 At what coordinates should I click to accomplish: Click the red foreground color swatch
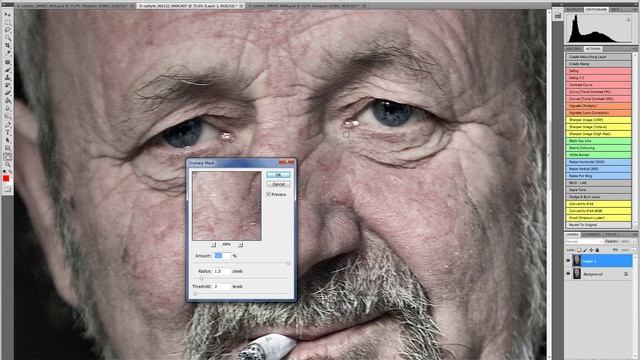[x=6, y=179]
